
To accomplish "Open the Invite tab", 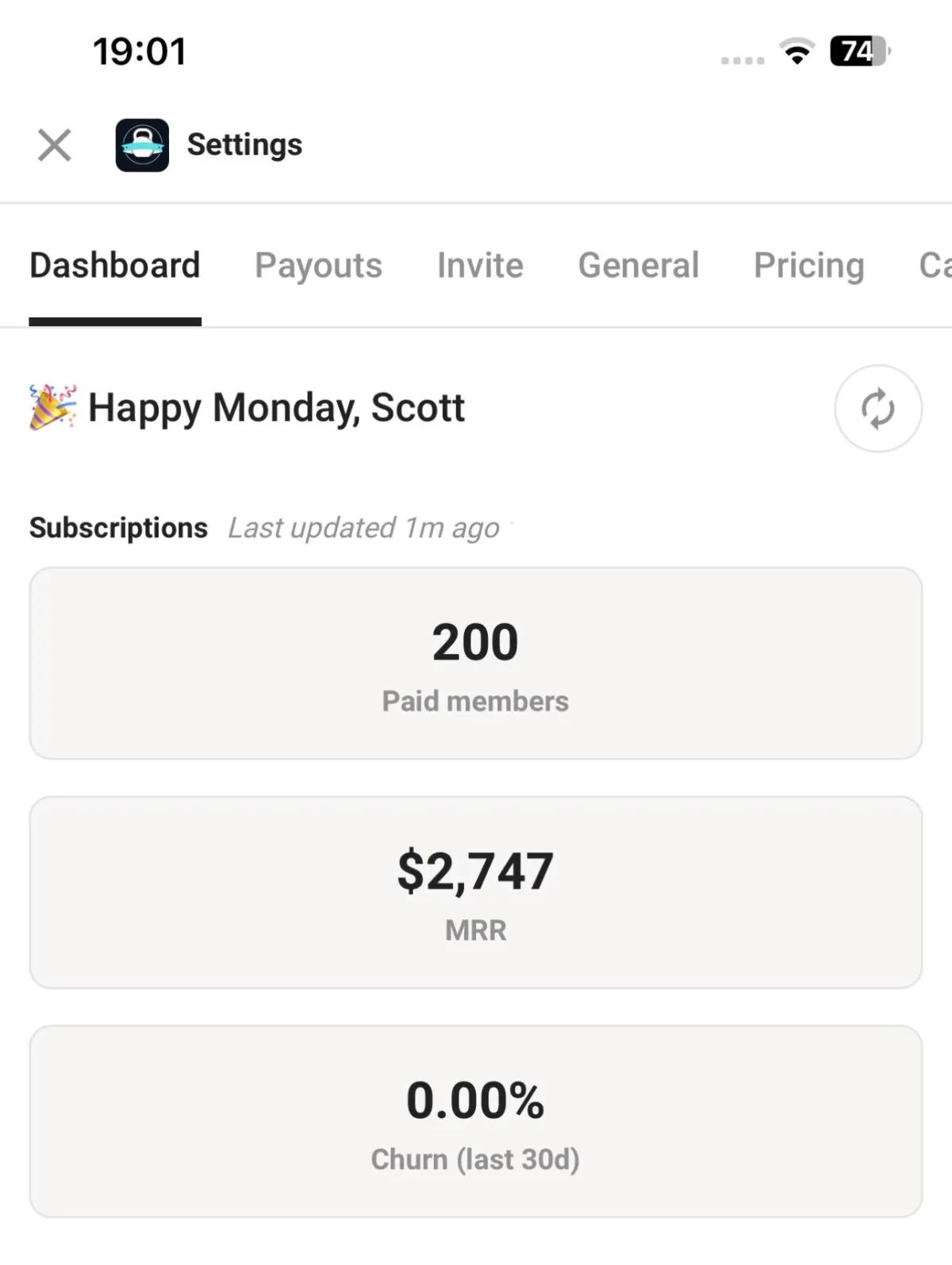I will click(x=480, y=265).
